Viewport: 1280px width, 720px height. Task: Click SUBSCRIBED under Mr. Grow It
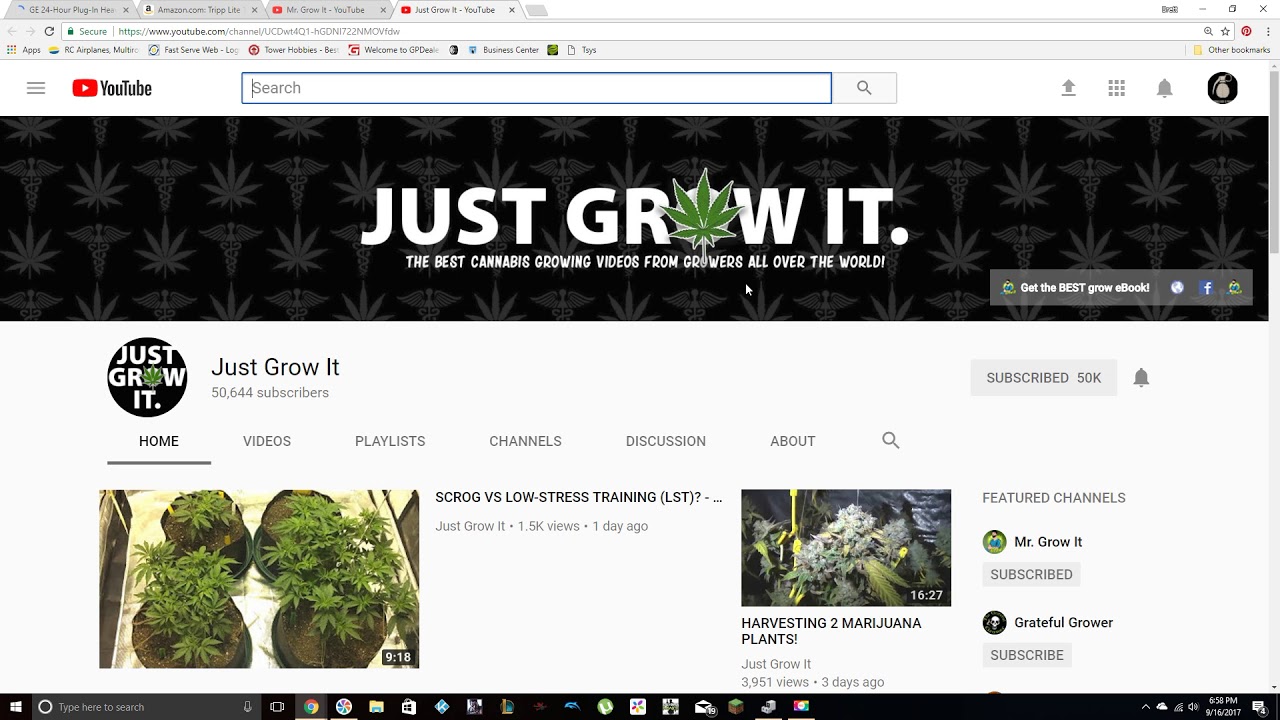[x=1031, y=574]
